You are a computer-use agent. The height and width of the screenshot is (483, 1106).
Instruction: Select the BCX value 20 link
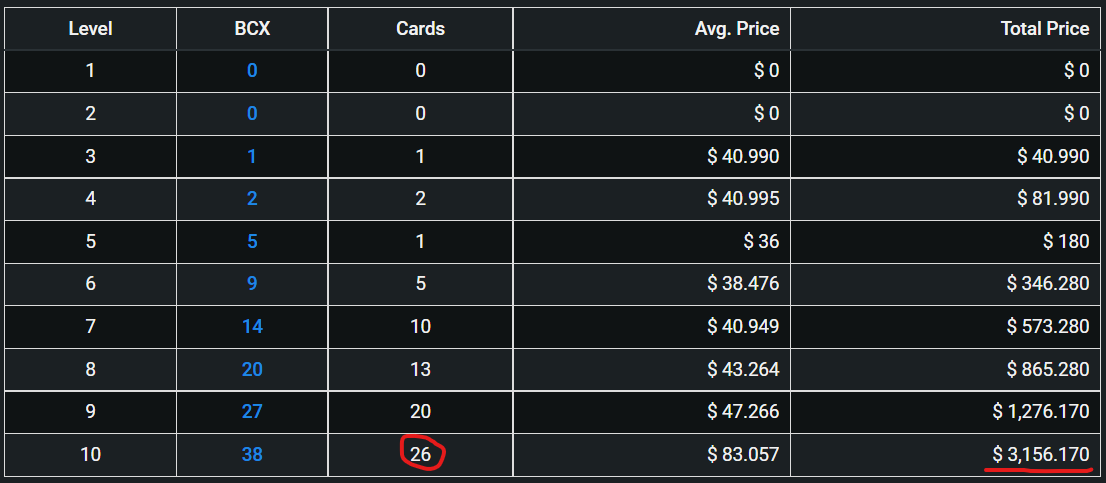click(x=252, y=369)
